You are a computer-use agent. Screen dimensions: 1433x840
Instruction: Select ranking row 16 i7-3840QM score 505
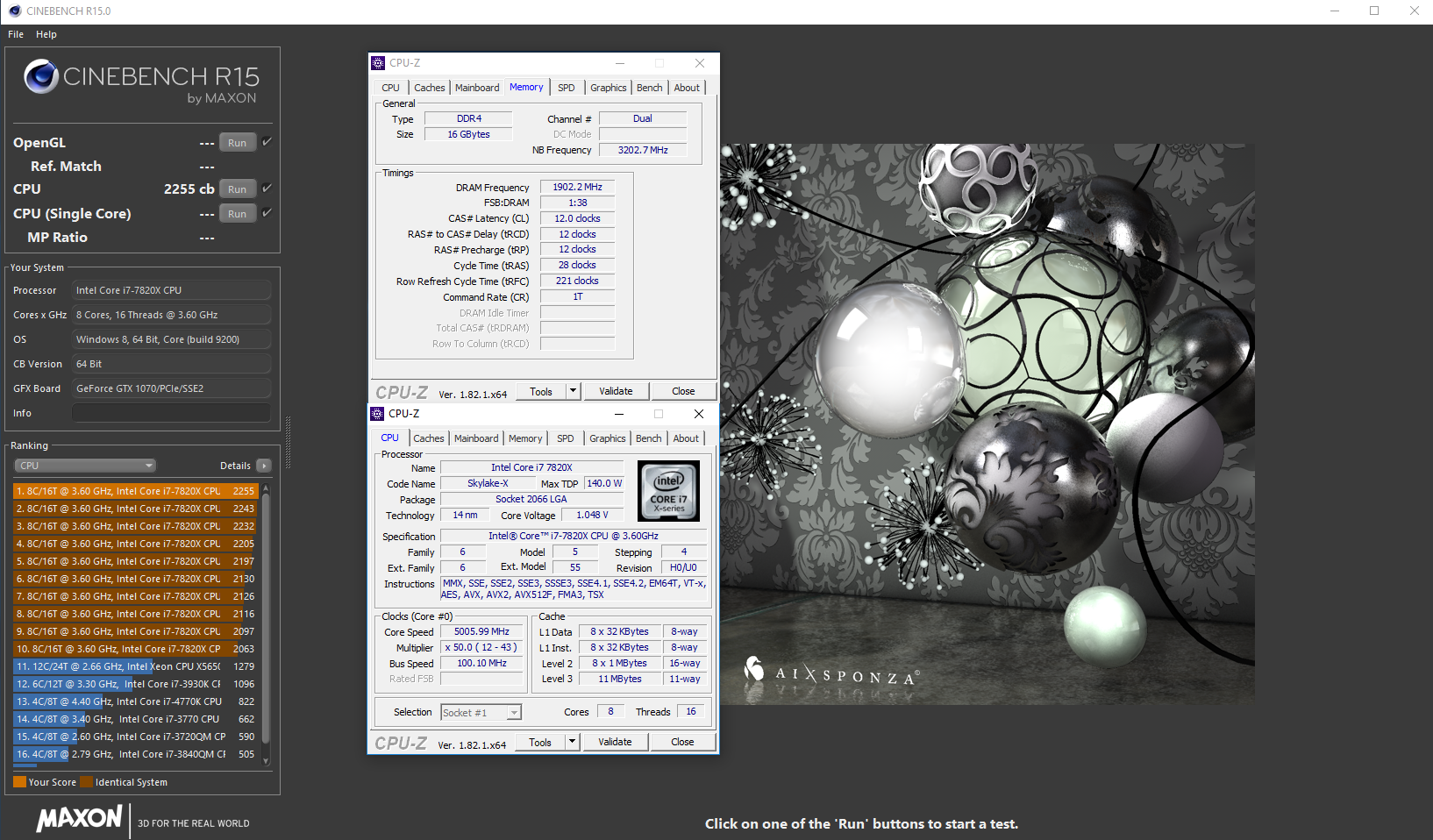[x=135, y=754]
